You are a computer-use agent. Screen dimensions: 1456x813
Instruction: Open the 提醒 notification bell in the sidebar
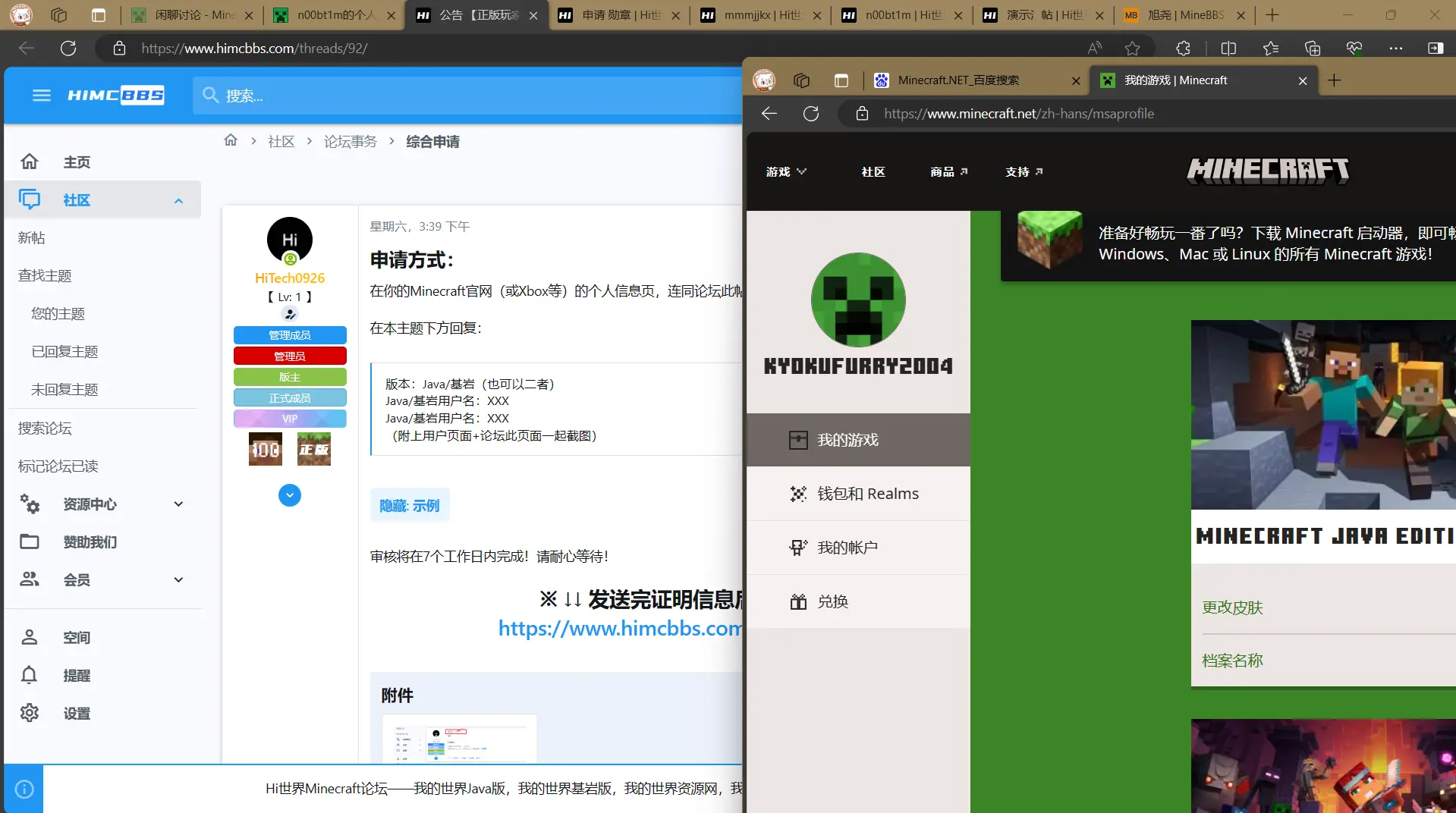coord(30,675)
